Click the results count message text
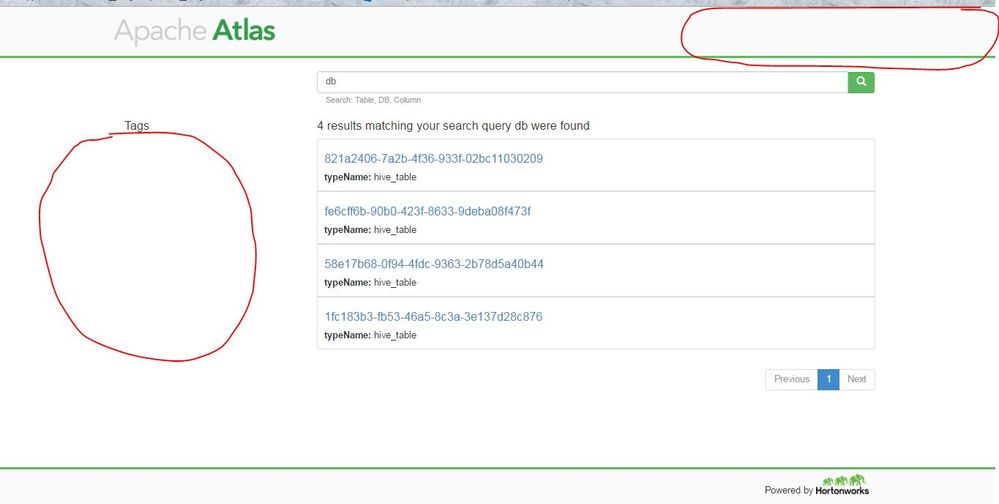Screen dimensions: 999x504 (453, 126)
